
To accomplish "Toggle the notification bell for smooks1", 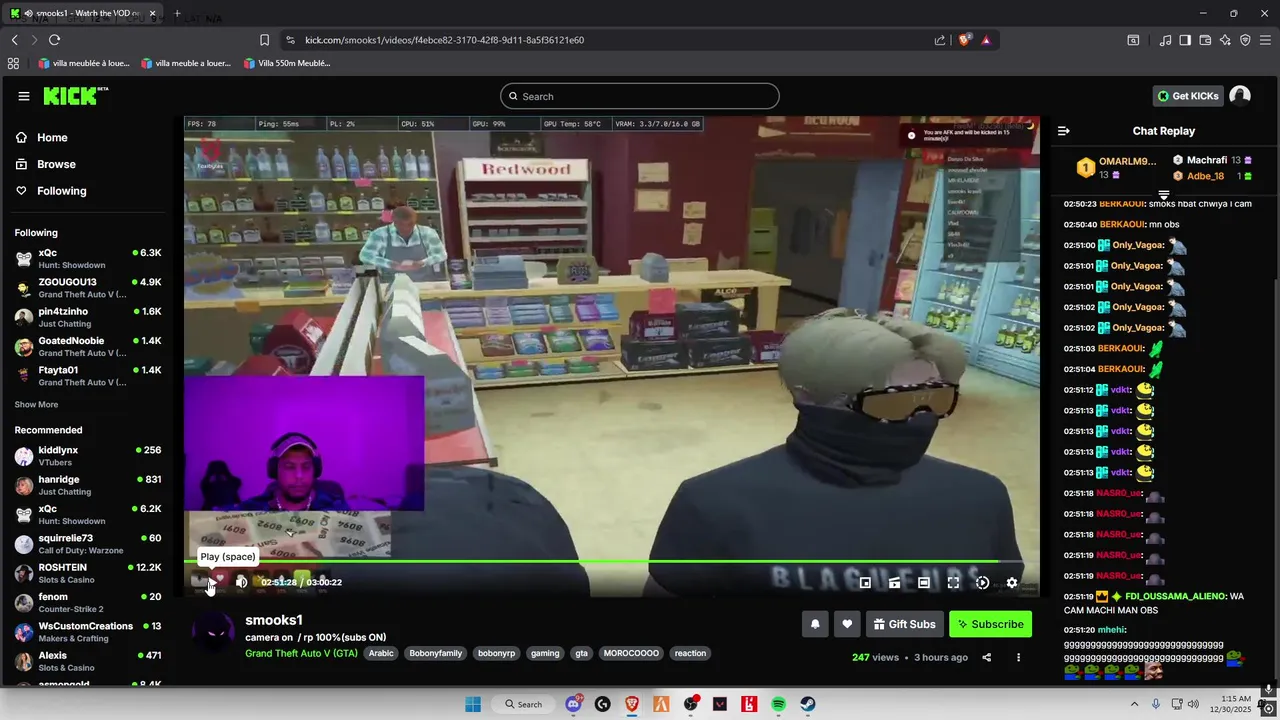I will (x=815, y=624).
